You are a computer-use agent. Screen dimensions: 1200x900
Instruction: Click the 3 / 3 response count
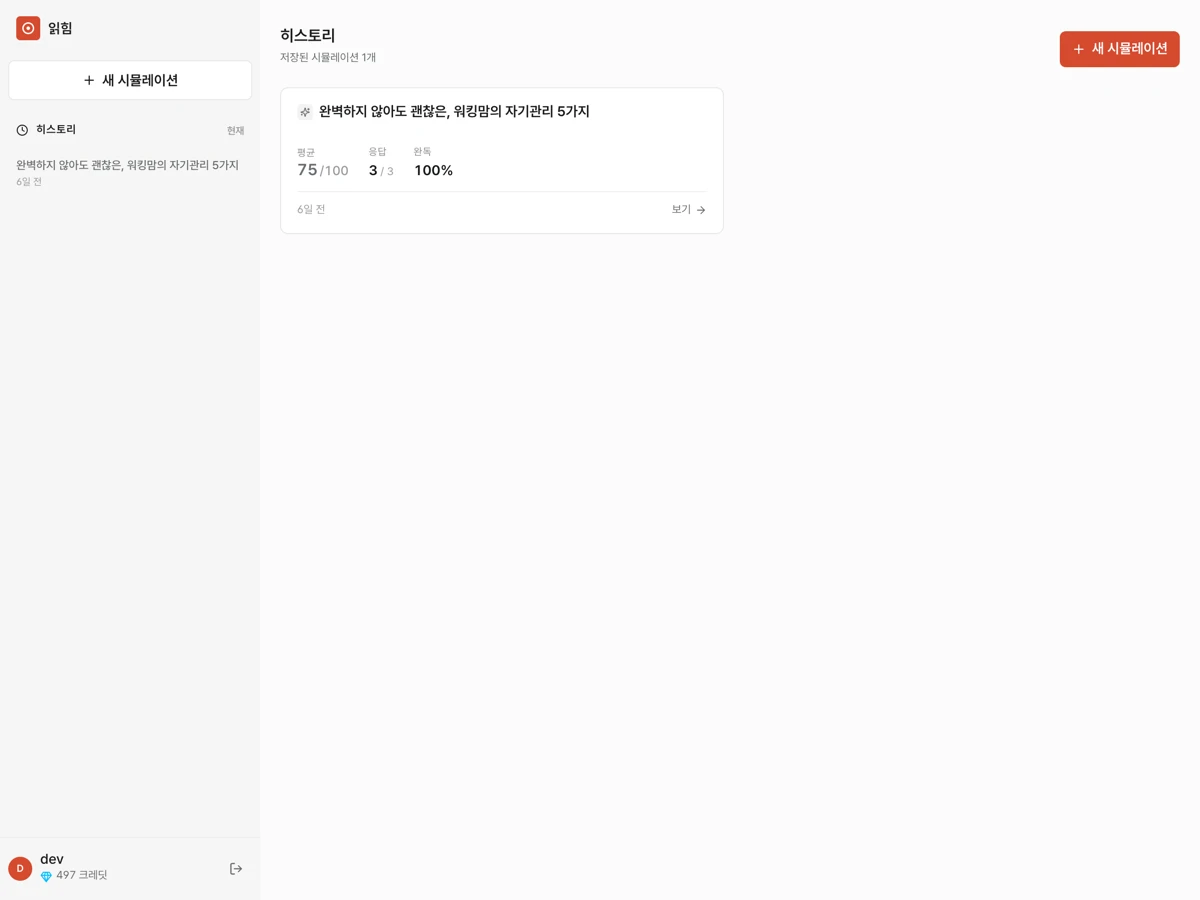click(381, 171)
